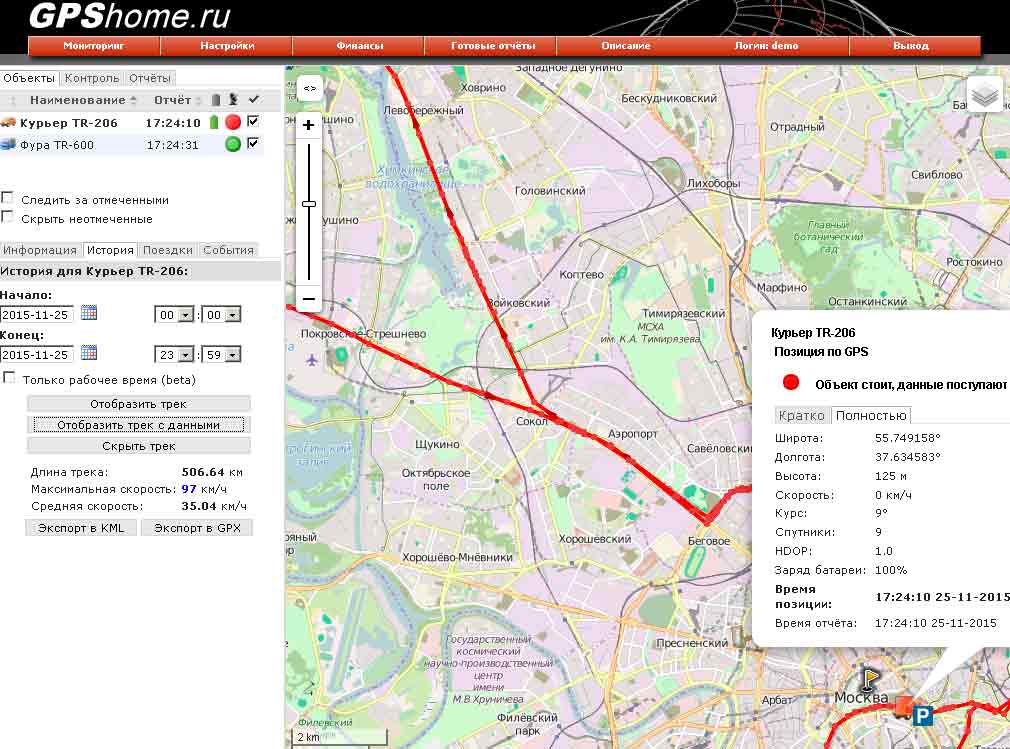The image size is (1010, 749).
Task: Switch popup to Полностью tab
Action: [x=871, y=415]
